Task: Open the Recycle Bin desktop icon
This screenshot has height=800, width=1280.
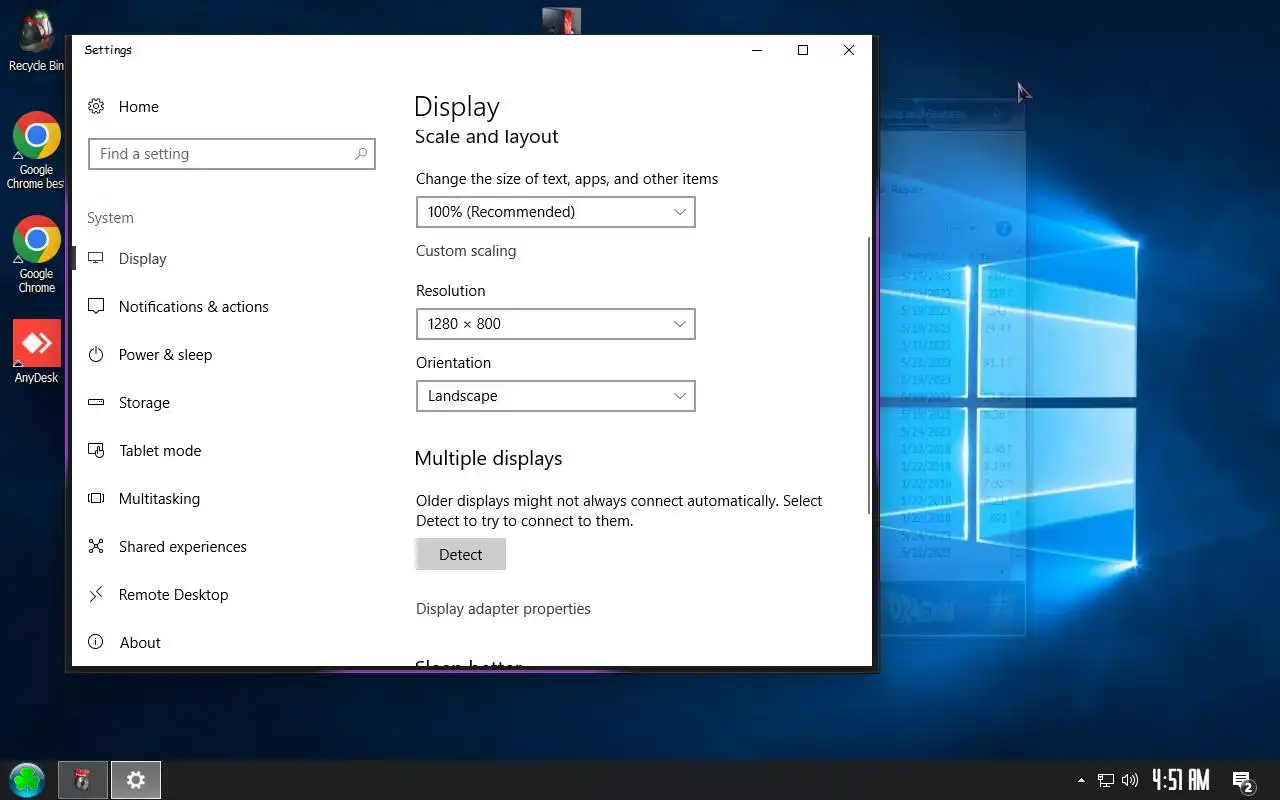Action: coord(36,41)
